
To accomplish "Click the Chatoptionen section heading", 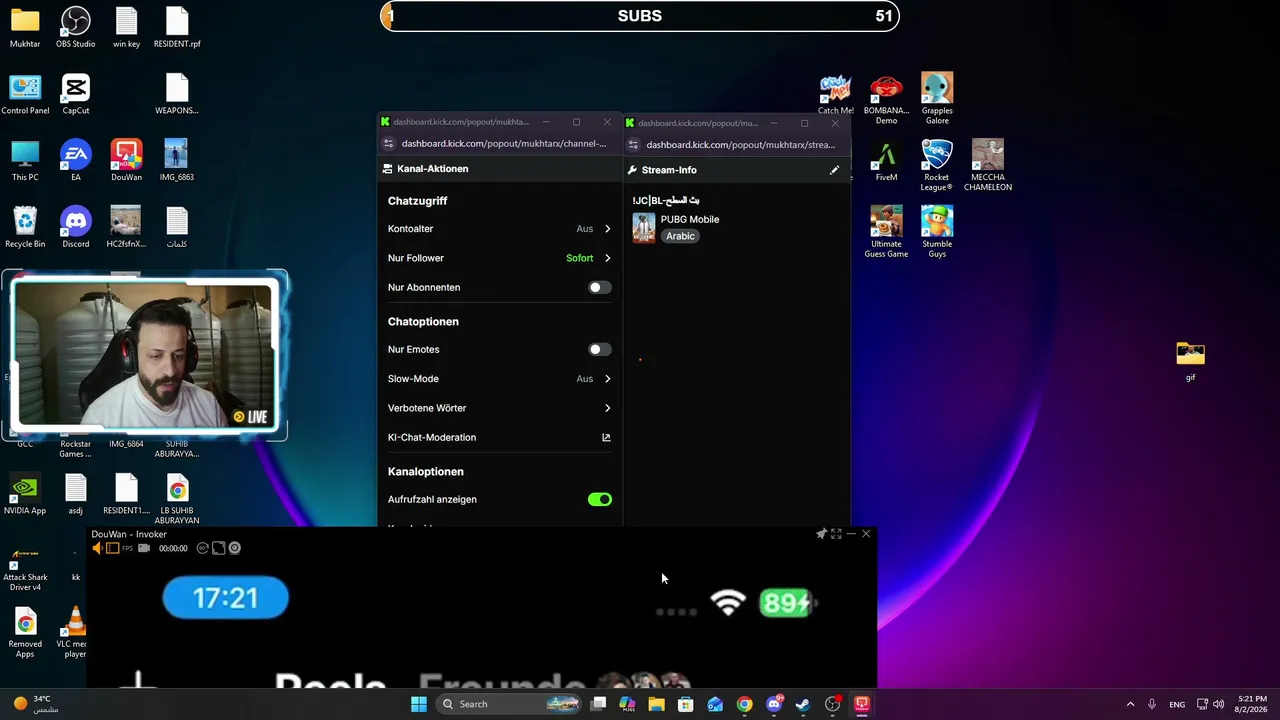I will point(423,322).
